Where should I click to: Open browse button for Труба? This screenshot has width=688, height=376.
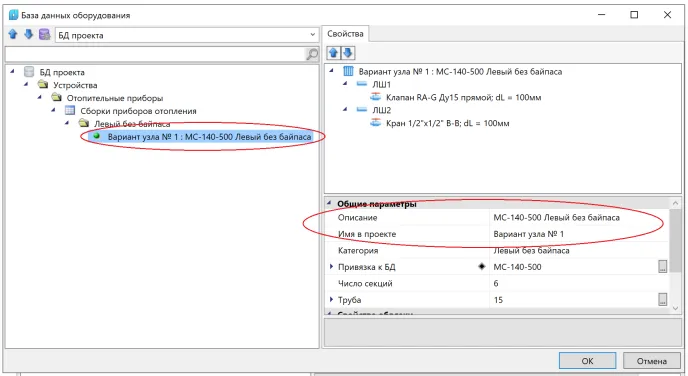point(663,299)
